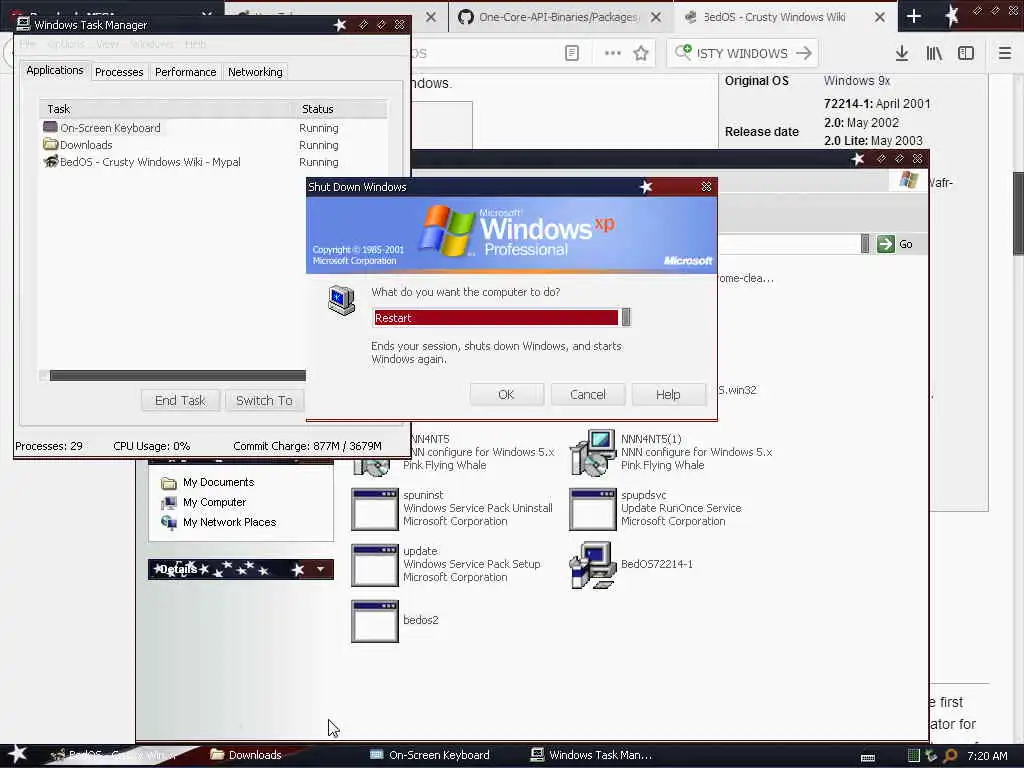This screenshot has width=1024, height=768.
Task: Switch to Windows Task Manager taskbar button
Action: [592, 755]
